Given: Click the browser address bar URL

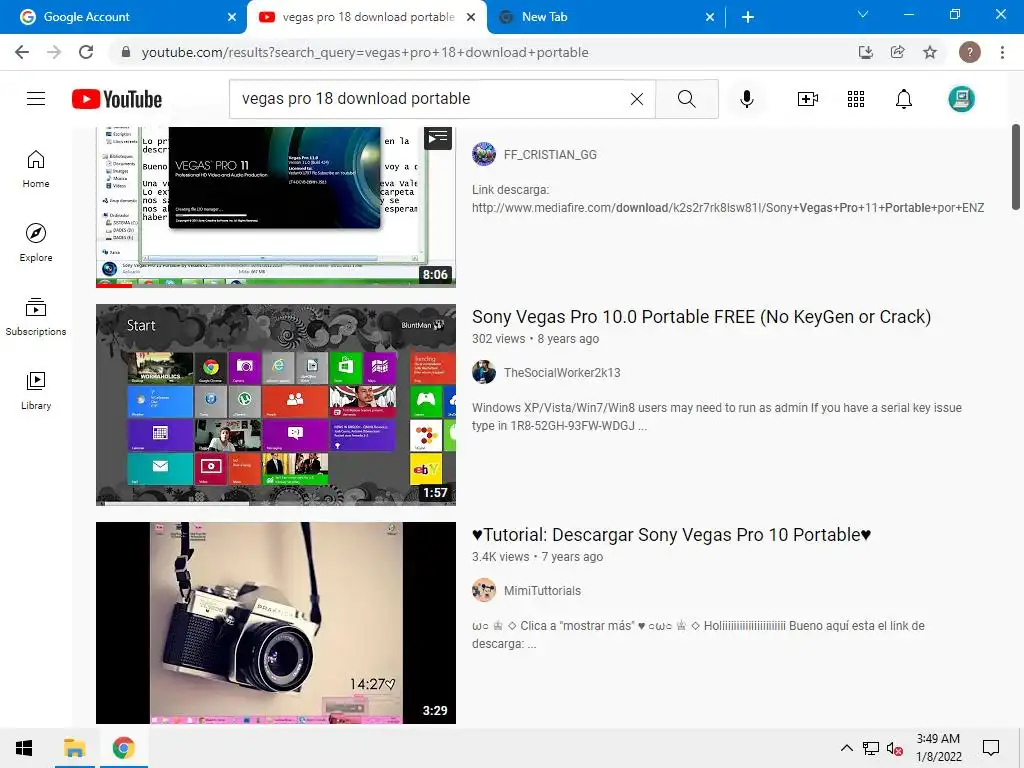Looking at the screenshot, I should [365, 52].
